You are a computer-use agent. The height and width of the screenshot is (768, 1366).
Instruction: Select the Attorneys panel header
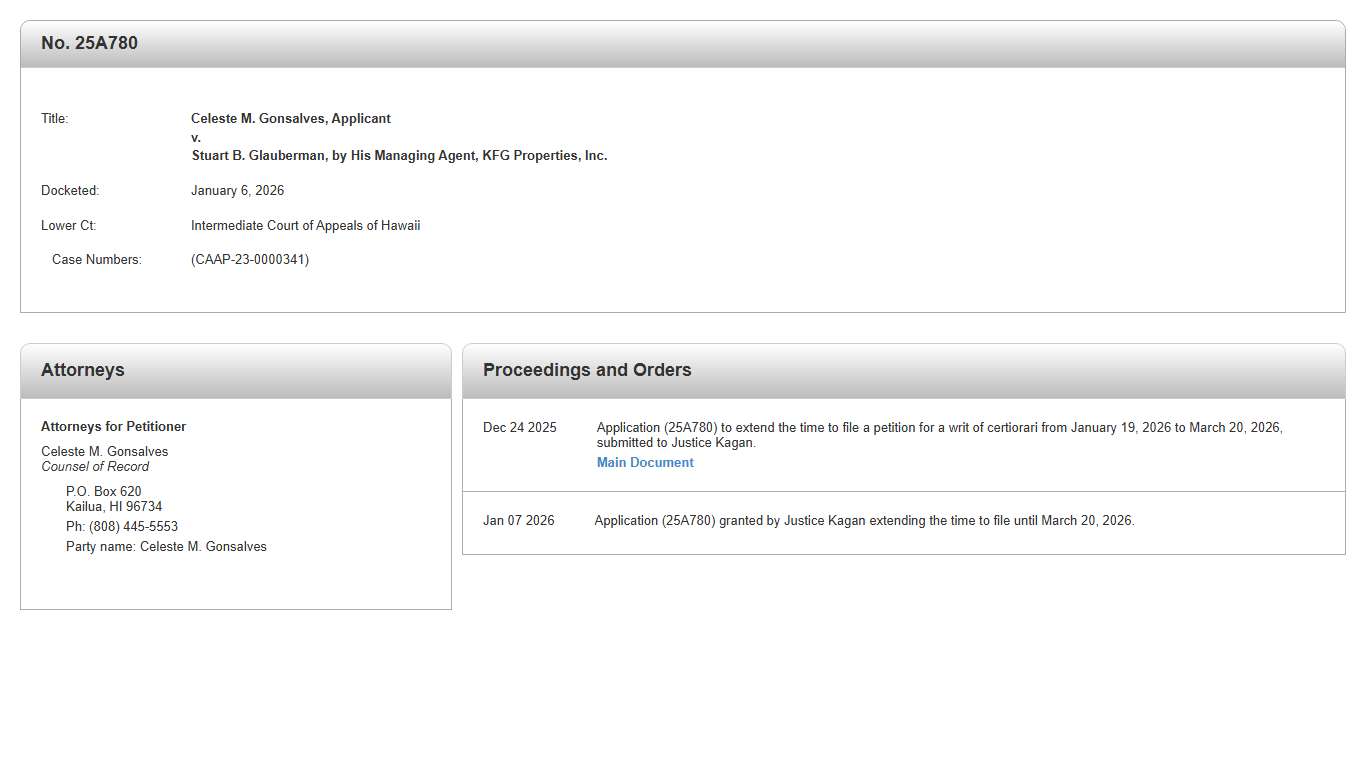(x=83, y=370)
